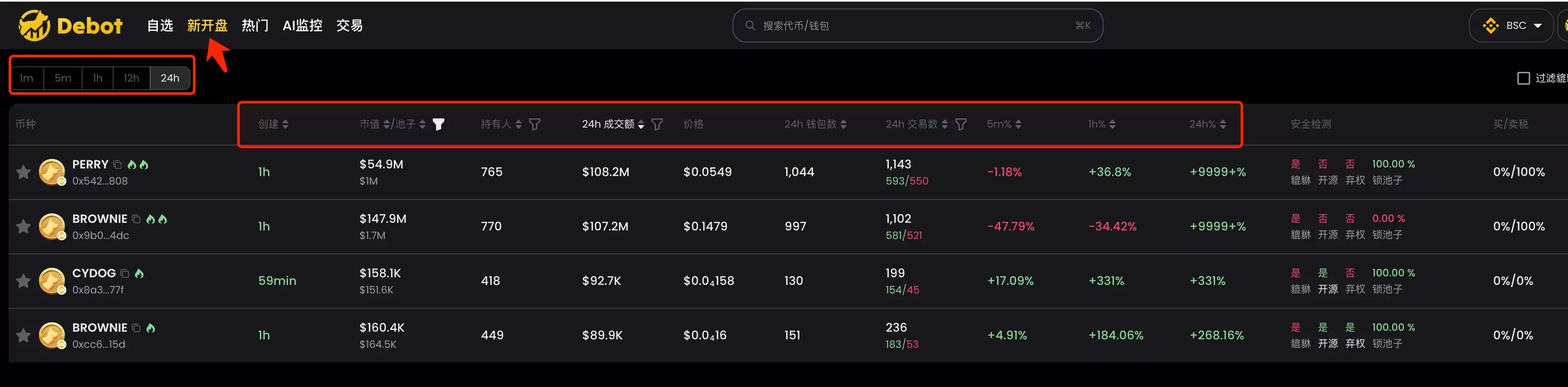Open the BSC chain dropdown
1568x387 pixels.
tap(1511, 26)
